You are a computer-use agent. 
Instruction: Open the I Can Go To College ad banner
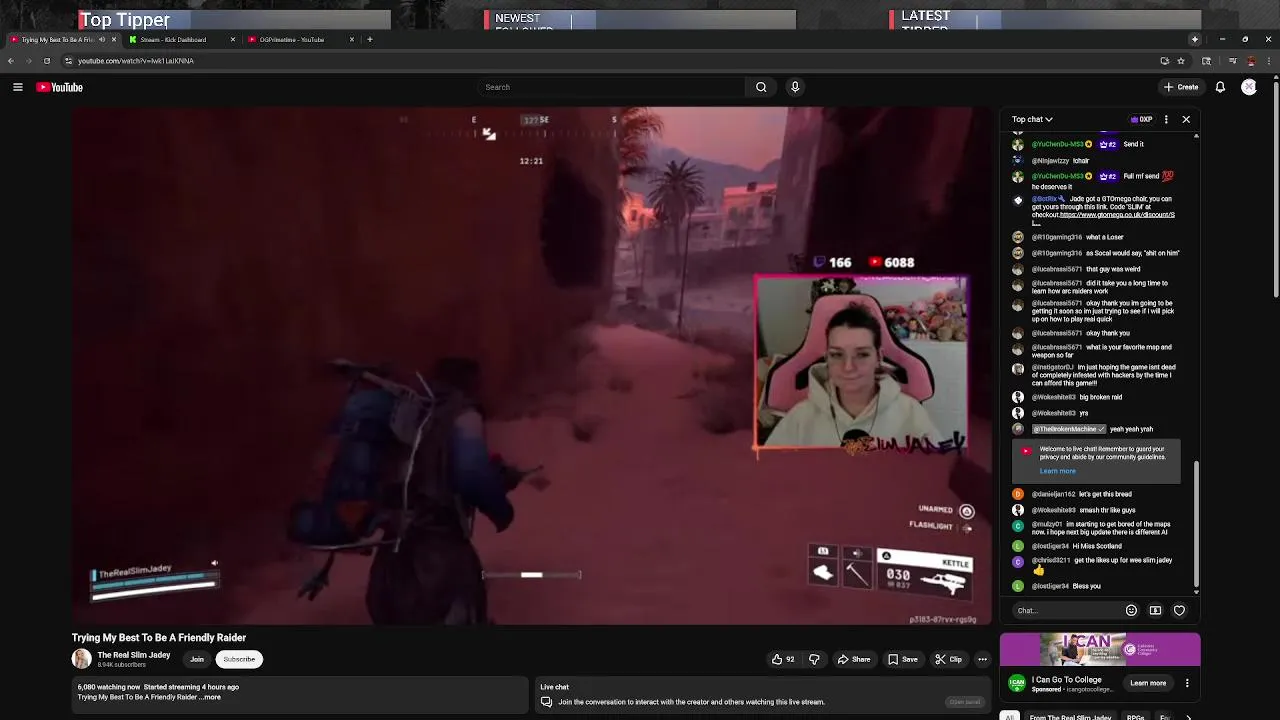tap(1100, 649)
